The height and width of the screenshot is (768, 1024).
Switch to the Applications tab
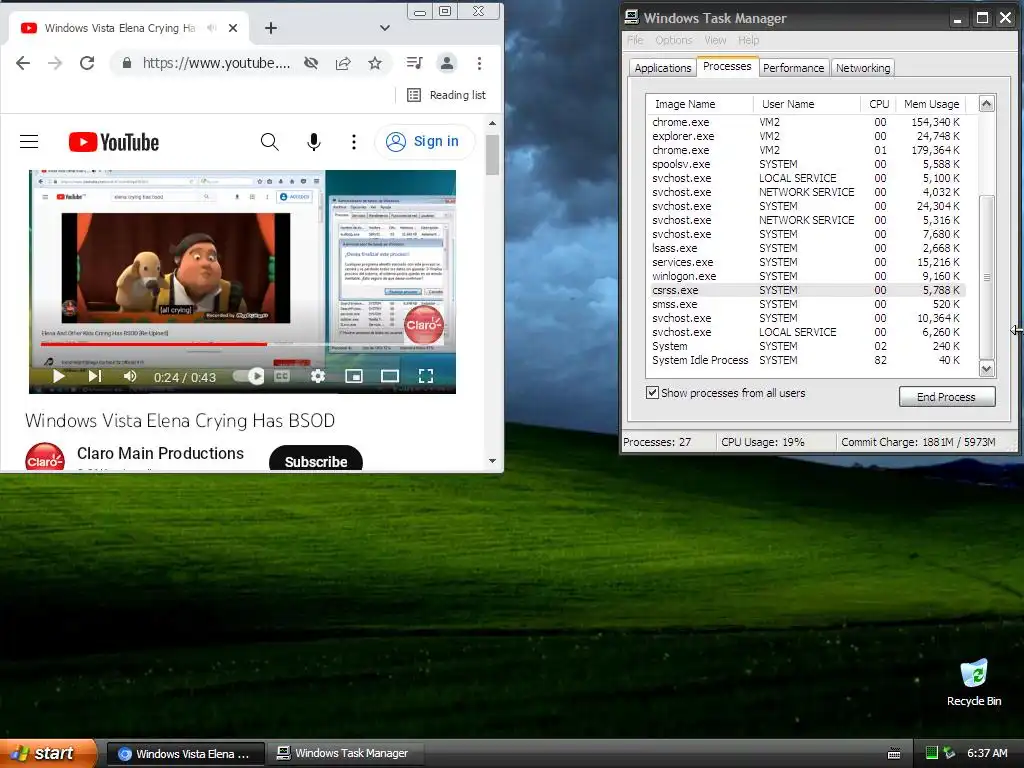[662, 68]
